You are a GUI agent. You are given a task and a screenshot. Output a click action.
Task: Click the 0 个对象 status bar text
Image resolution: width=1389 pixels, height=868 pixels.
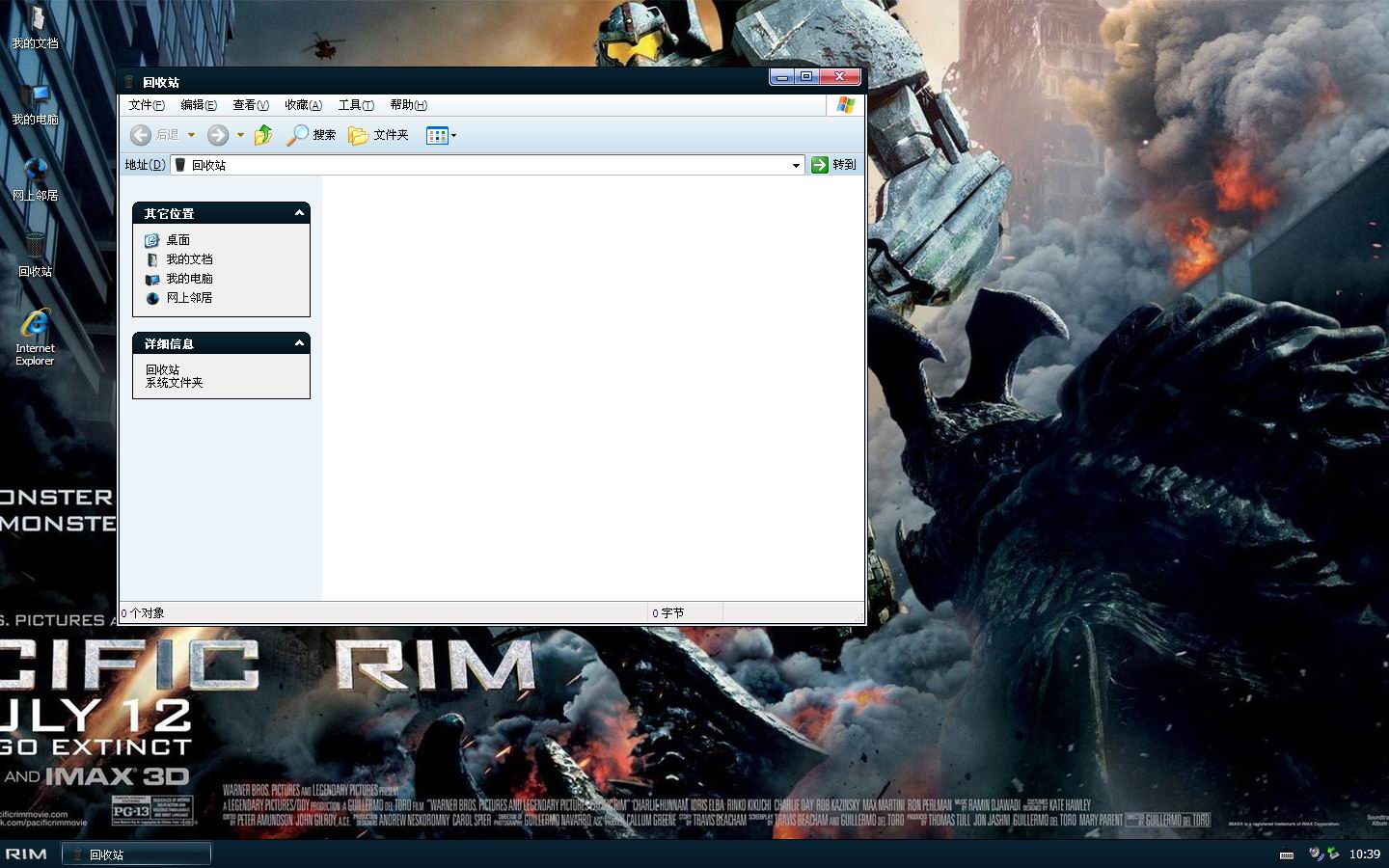point(143,613)
